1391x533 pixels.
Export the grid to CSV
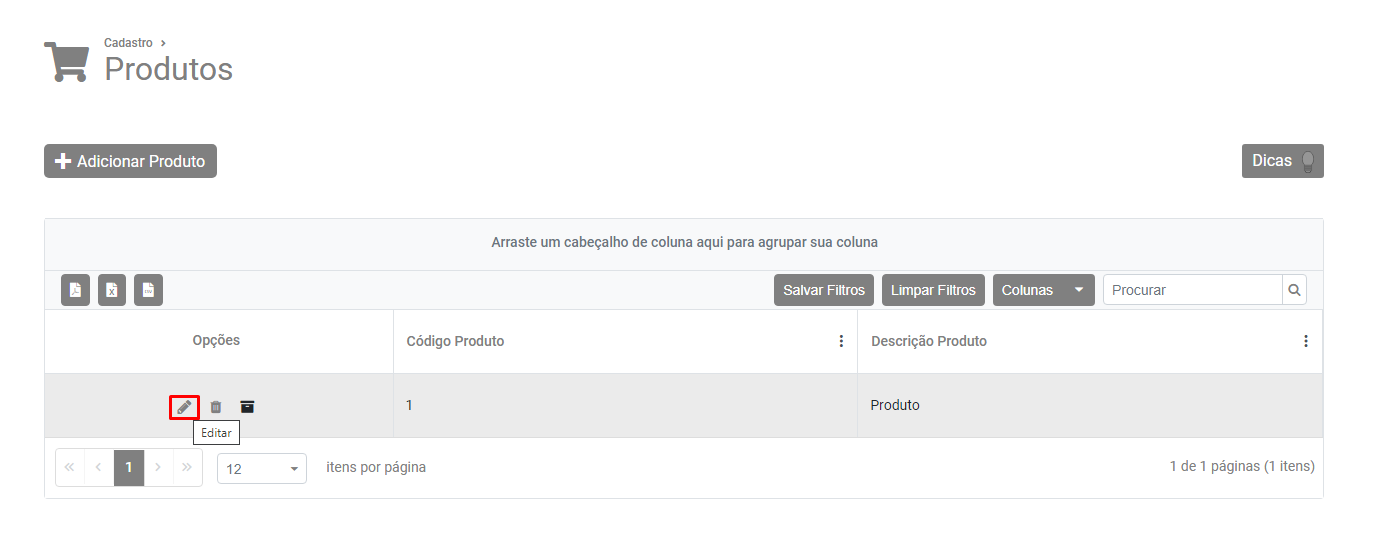click(148, 290)
